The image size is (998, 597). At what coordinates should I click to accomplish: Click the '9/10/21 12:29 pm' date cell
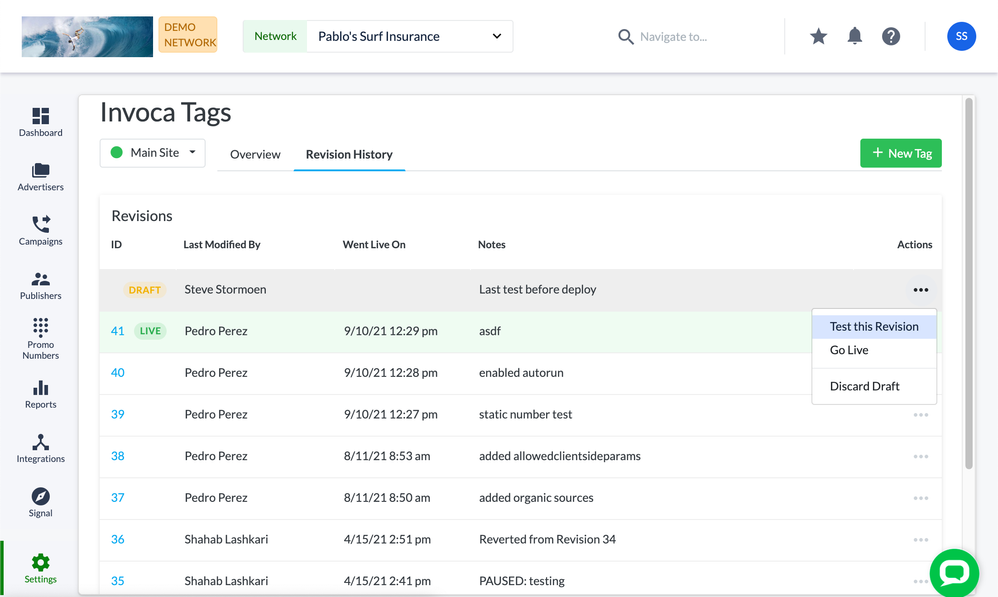pos(391,331)
